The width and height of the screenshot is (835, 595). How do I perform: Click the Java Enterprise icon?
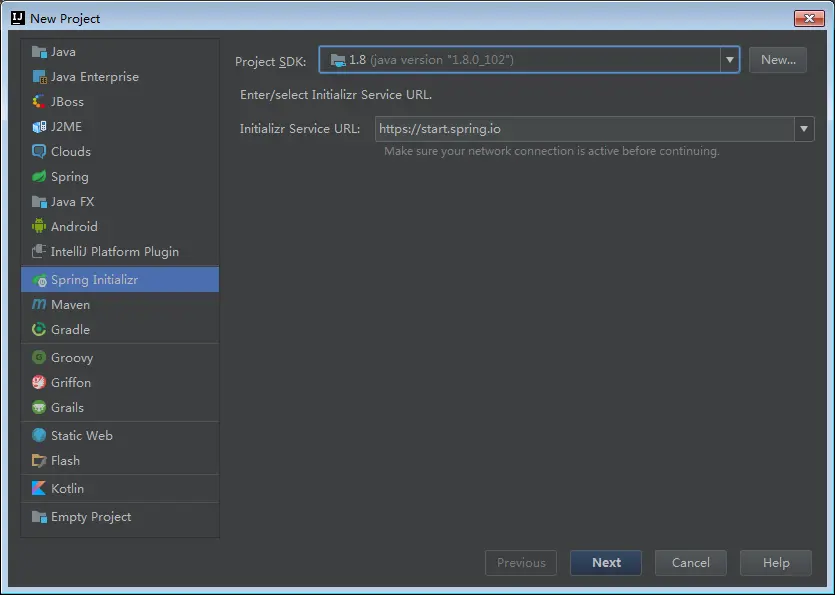pos(39,77)
